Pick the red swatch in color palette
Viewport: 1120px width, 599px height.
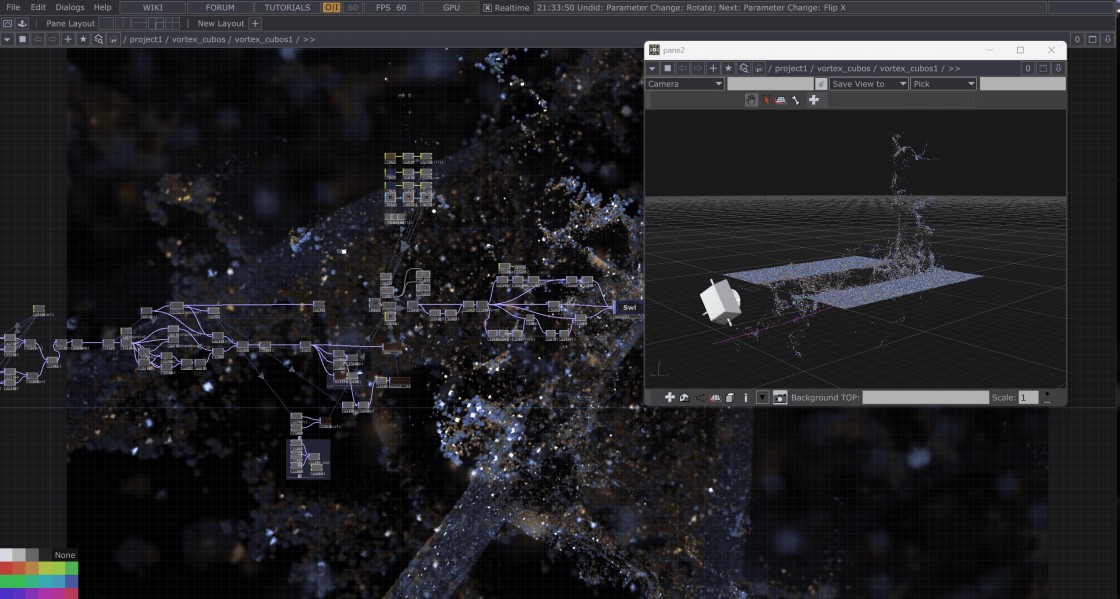click(x=7, y=568)
